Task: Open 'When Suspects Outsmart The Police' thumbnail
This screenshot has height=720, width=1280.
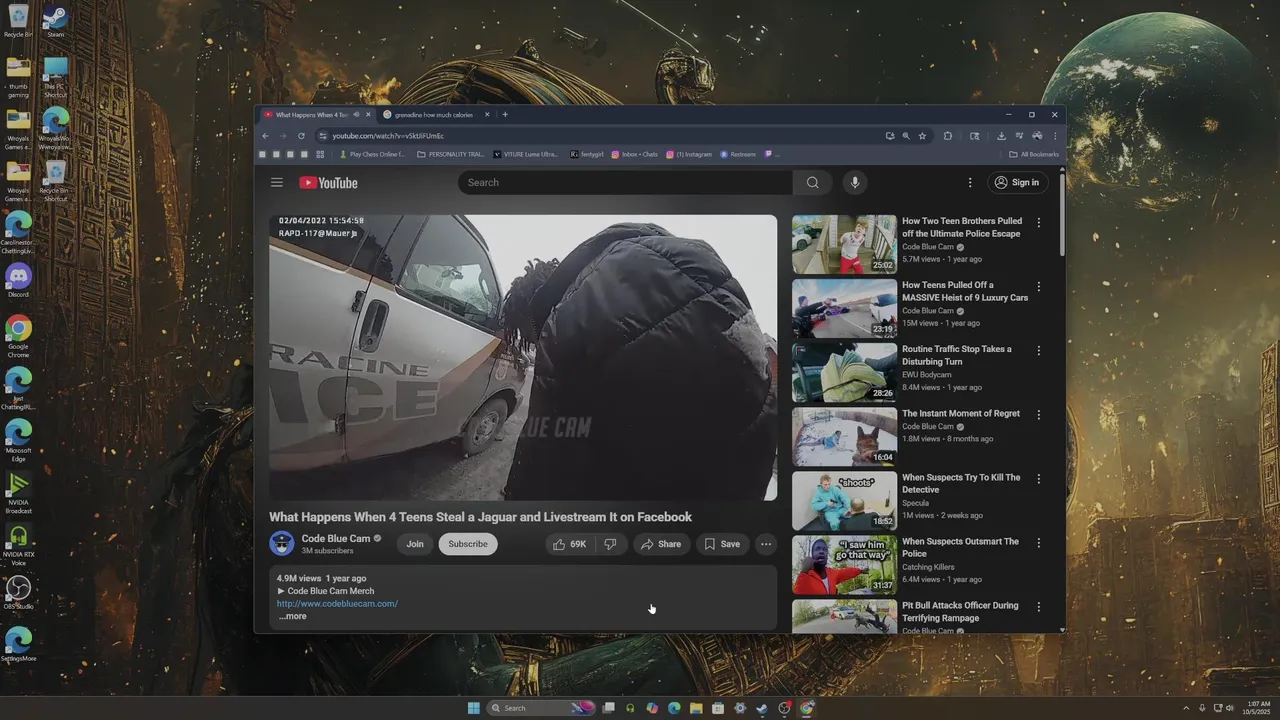Action: (844, 564)
